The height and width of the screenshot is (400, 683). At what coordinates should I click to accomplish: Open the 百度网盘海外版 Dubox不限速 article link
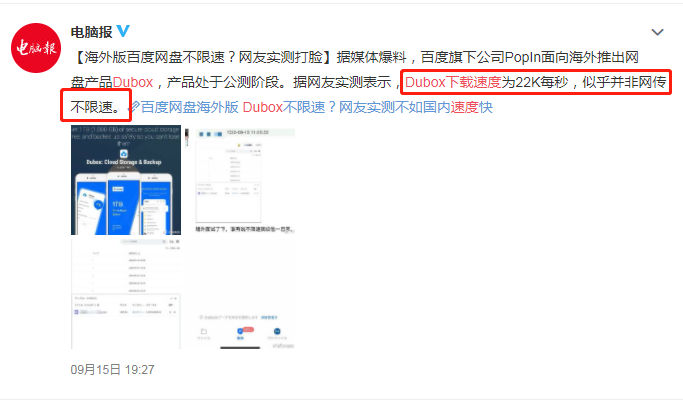pos(317,107)
